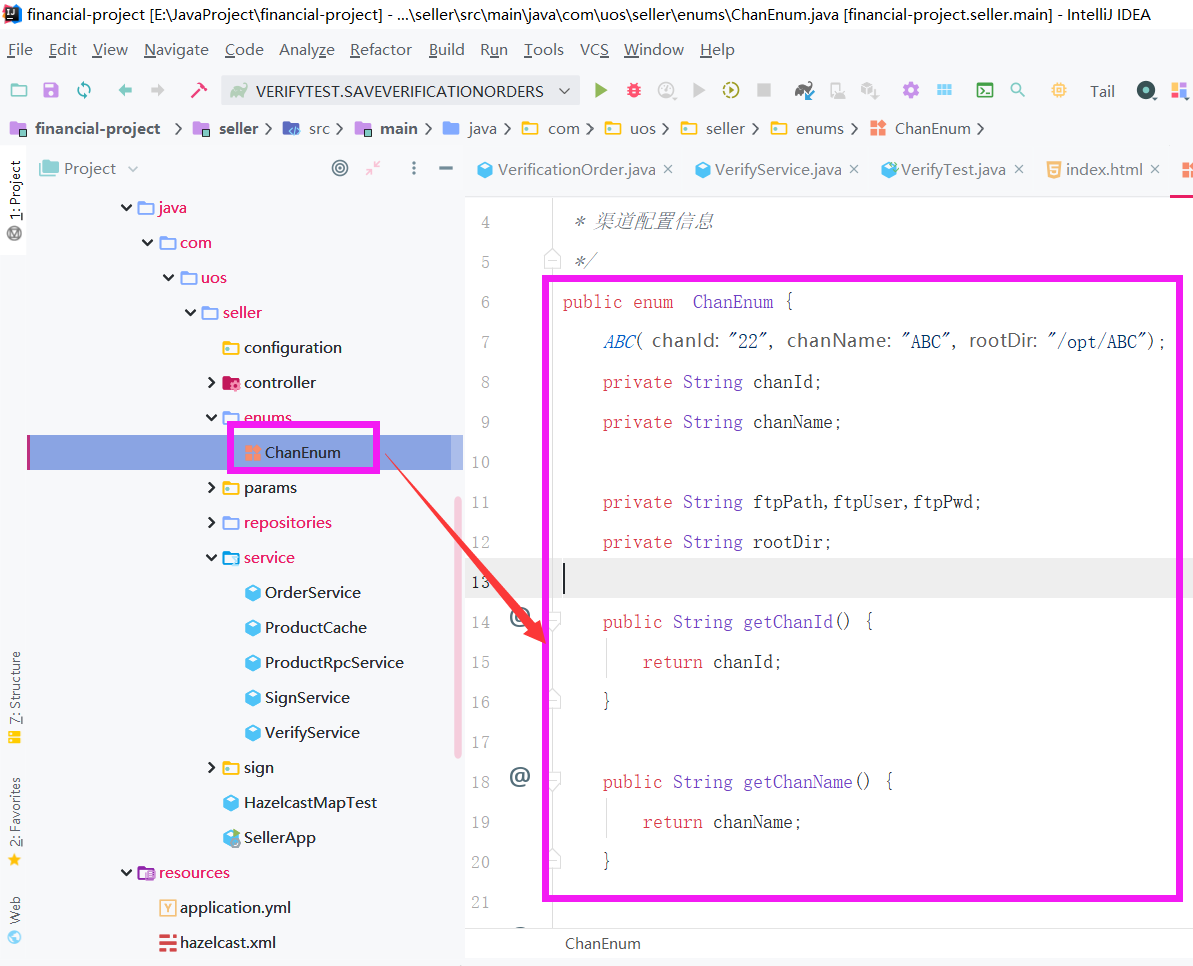Expand the controller folder
The width and height of the screenshot is (1193, 966).
(211, 382)
